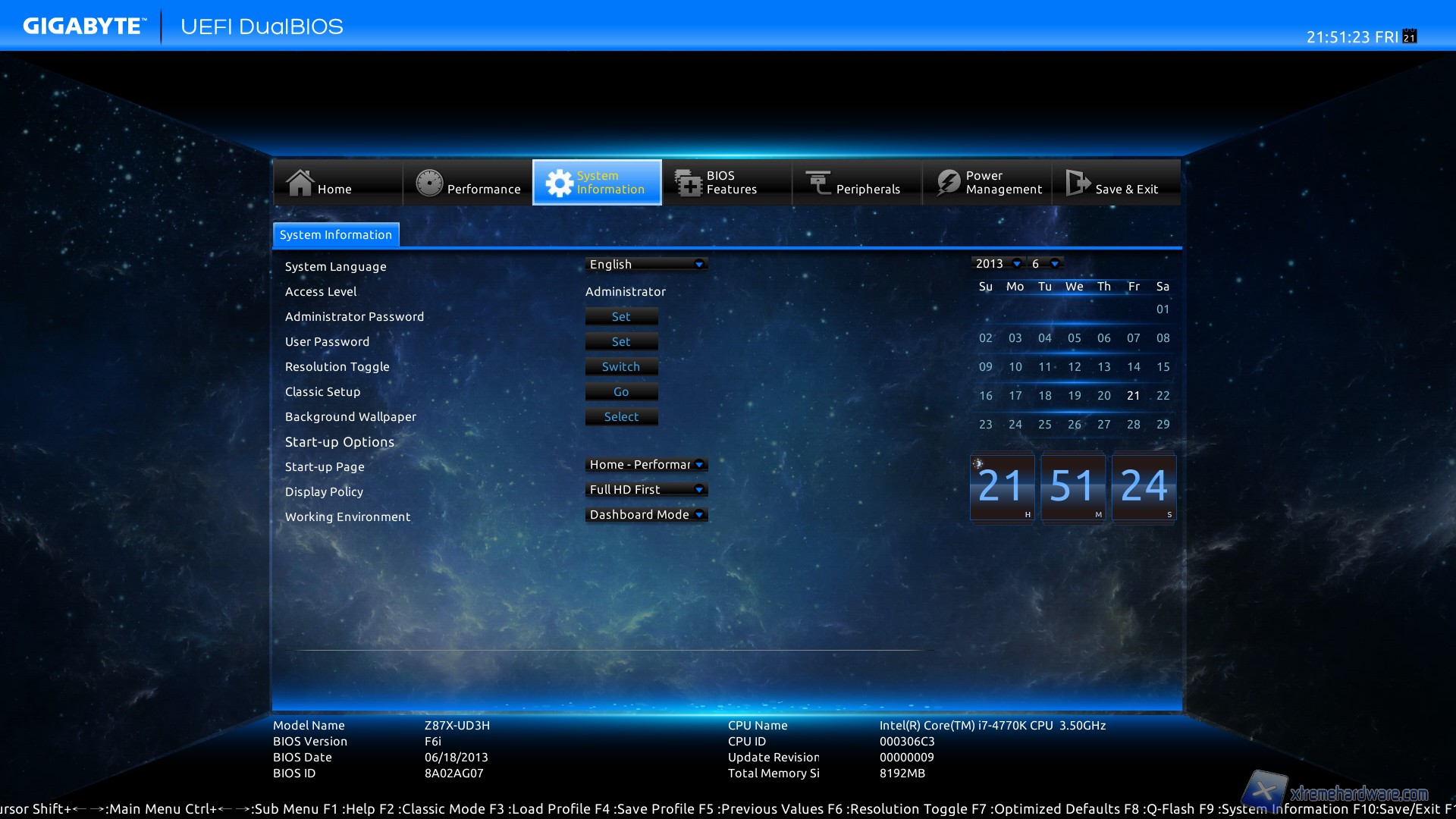Click the BIOS Features chip icon
This screenshot has width=1456, height=819.
689,183
